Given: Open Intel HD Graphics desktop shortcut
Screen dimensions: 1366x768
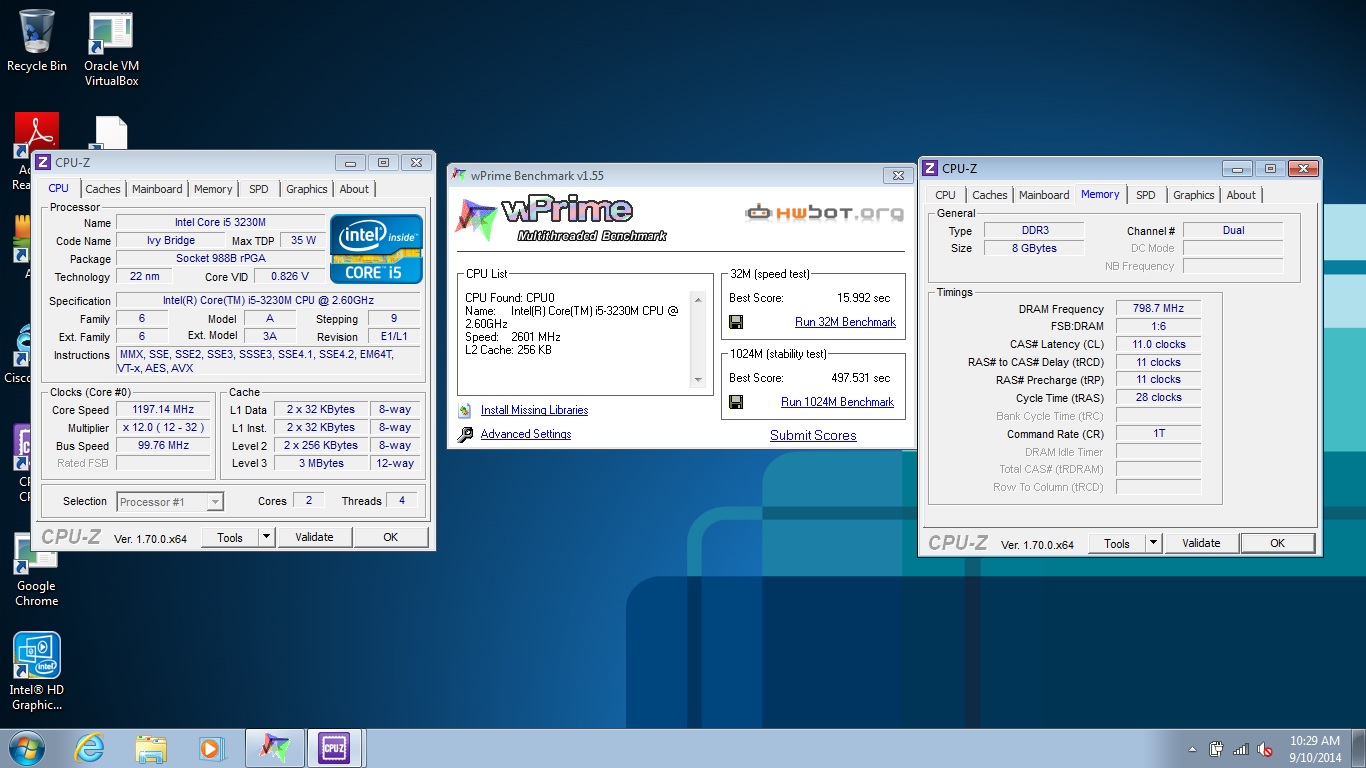Looking at the screenshot, I should [x=37, y=672].
